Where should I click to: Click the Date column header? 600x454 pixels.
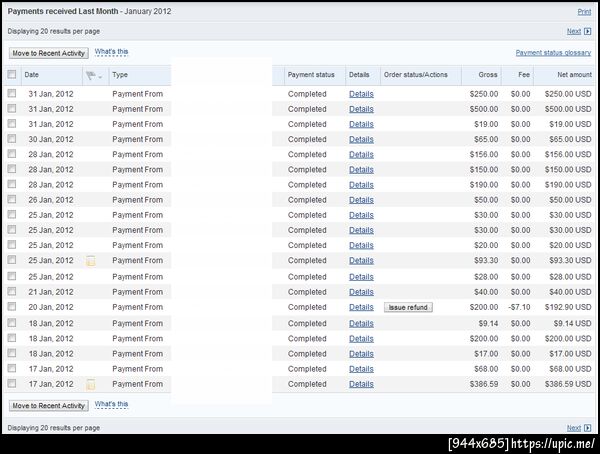coord(32,75)
